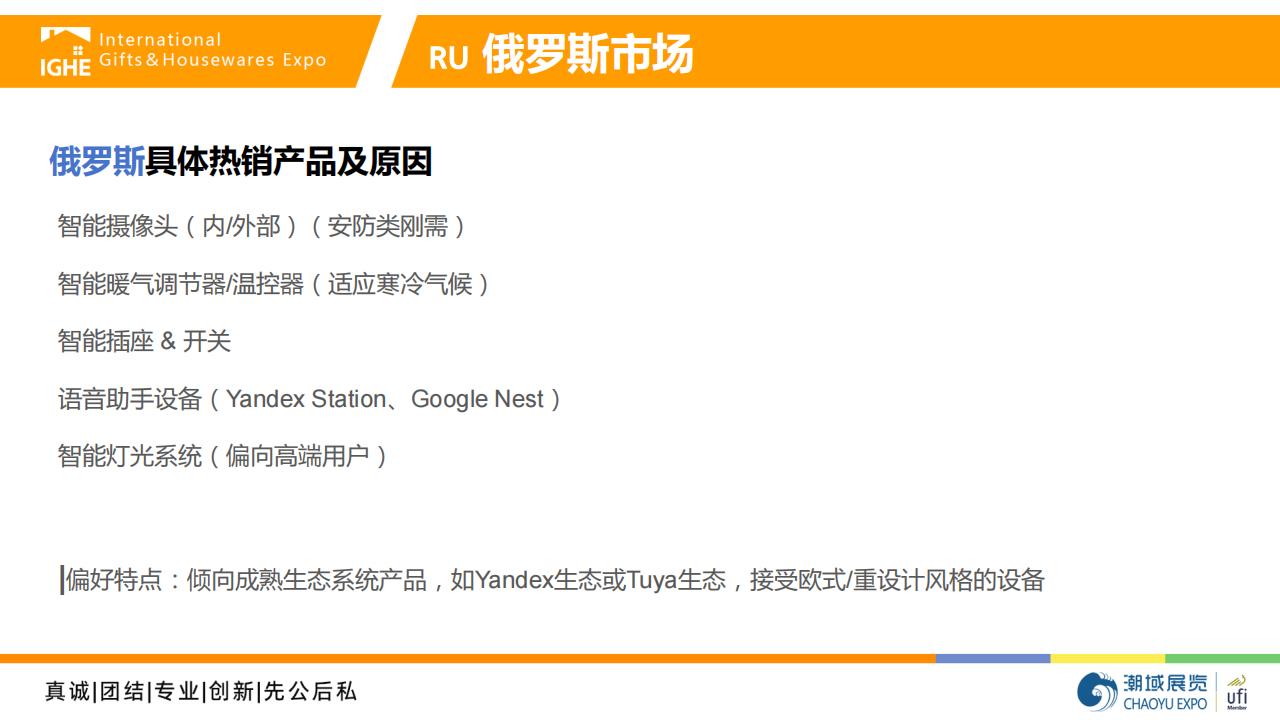This screenshot has width=1280, height=720.
Task: Click the IGHE house logo icon
Action: pos(66,52)
